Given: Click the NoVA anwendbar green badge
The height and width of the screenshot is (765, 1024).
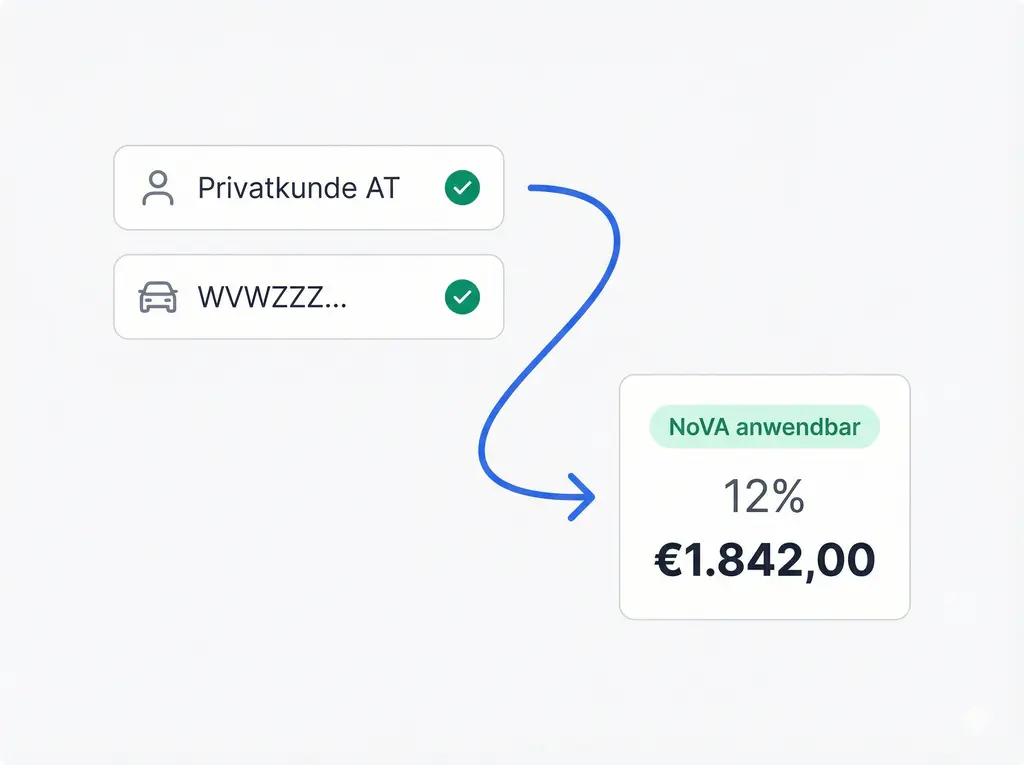Looking at the screenshot, I should tap(764, 427).
